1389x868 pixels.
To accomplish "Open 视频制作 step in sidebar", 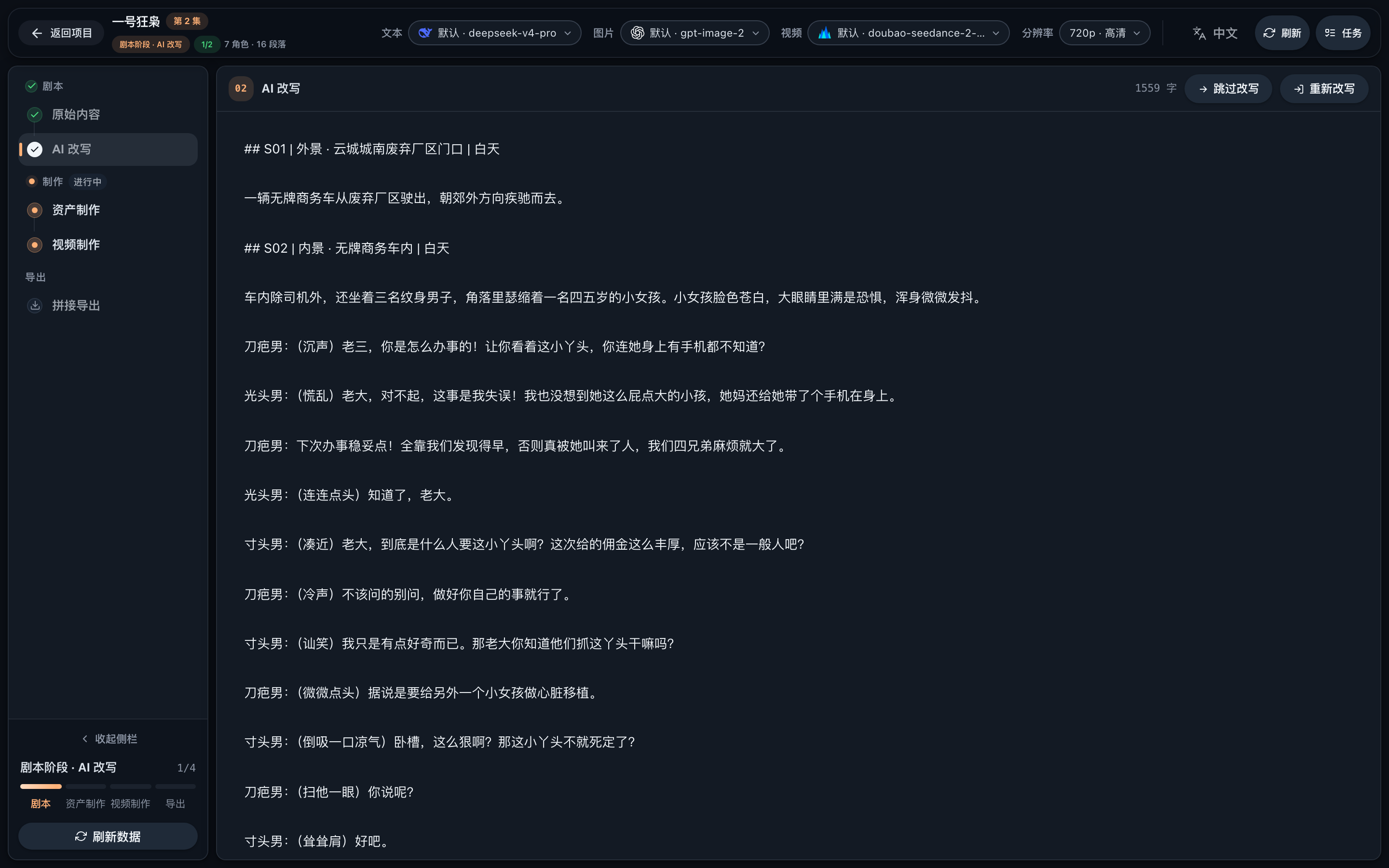I will [108, 244].
